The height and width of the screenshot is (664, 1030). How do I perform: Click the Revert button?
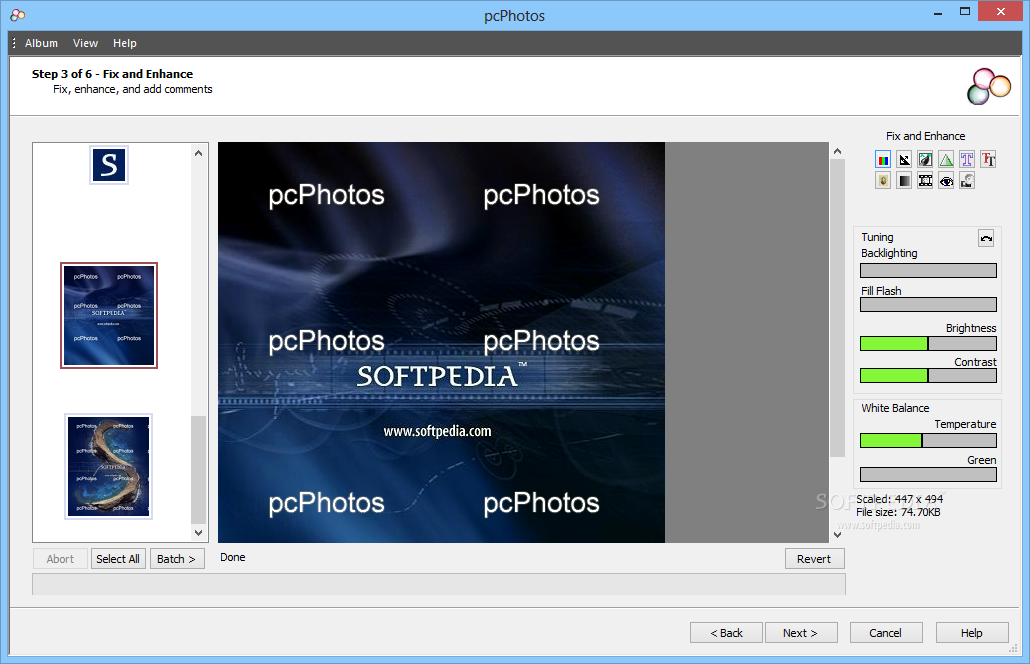point(814,559)
